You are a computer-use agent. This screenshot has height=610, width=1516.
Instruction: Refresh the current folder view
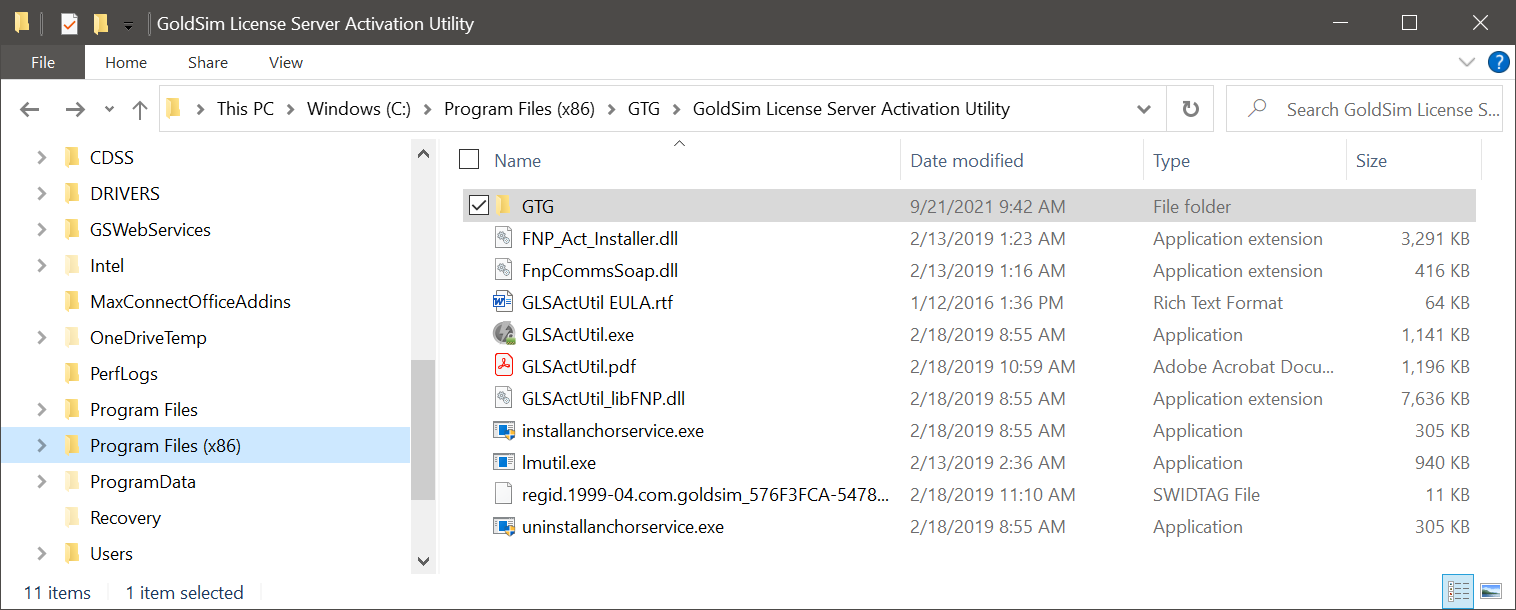(1190, 109)
